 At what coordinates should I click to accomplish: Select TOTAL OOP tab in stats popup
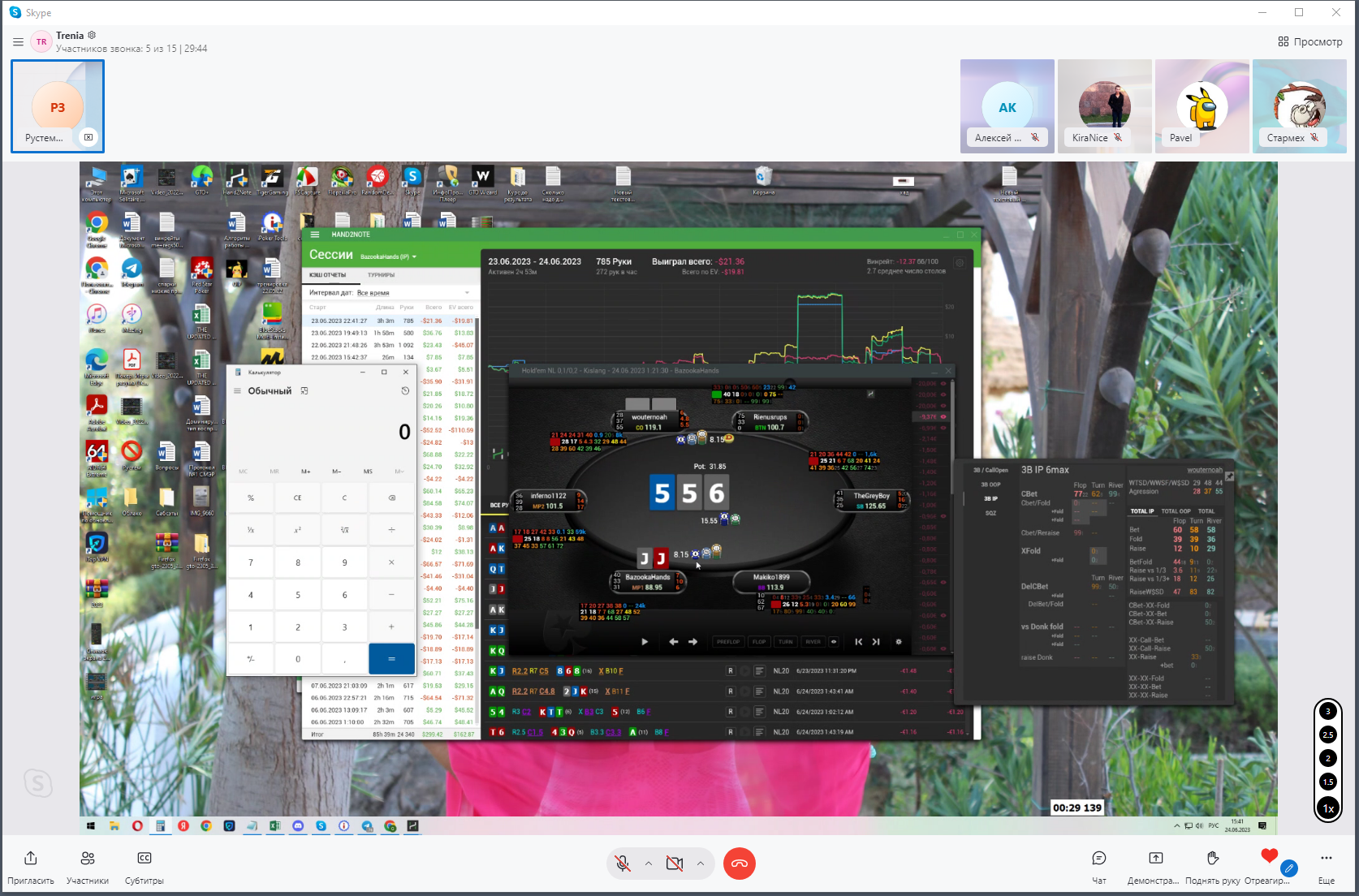(x=1176, y=511)
